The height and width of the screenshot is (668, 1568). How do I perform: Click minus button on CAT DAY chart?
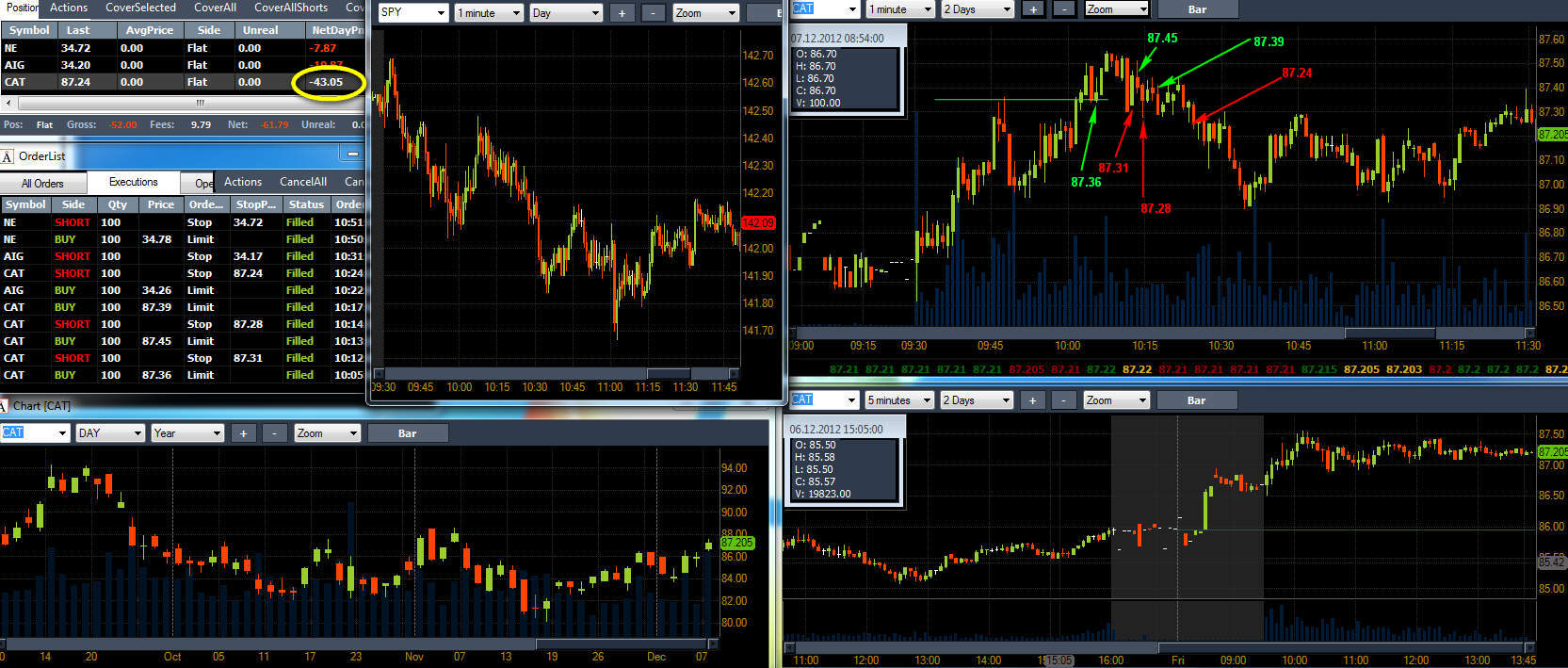tap(274, 433)
